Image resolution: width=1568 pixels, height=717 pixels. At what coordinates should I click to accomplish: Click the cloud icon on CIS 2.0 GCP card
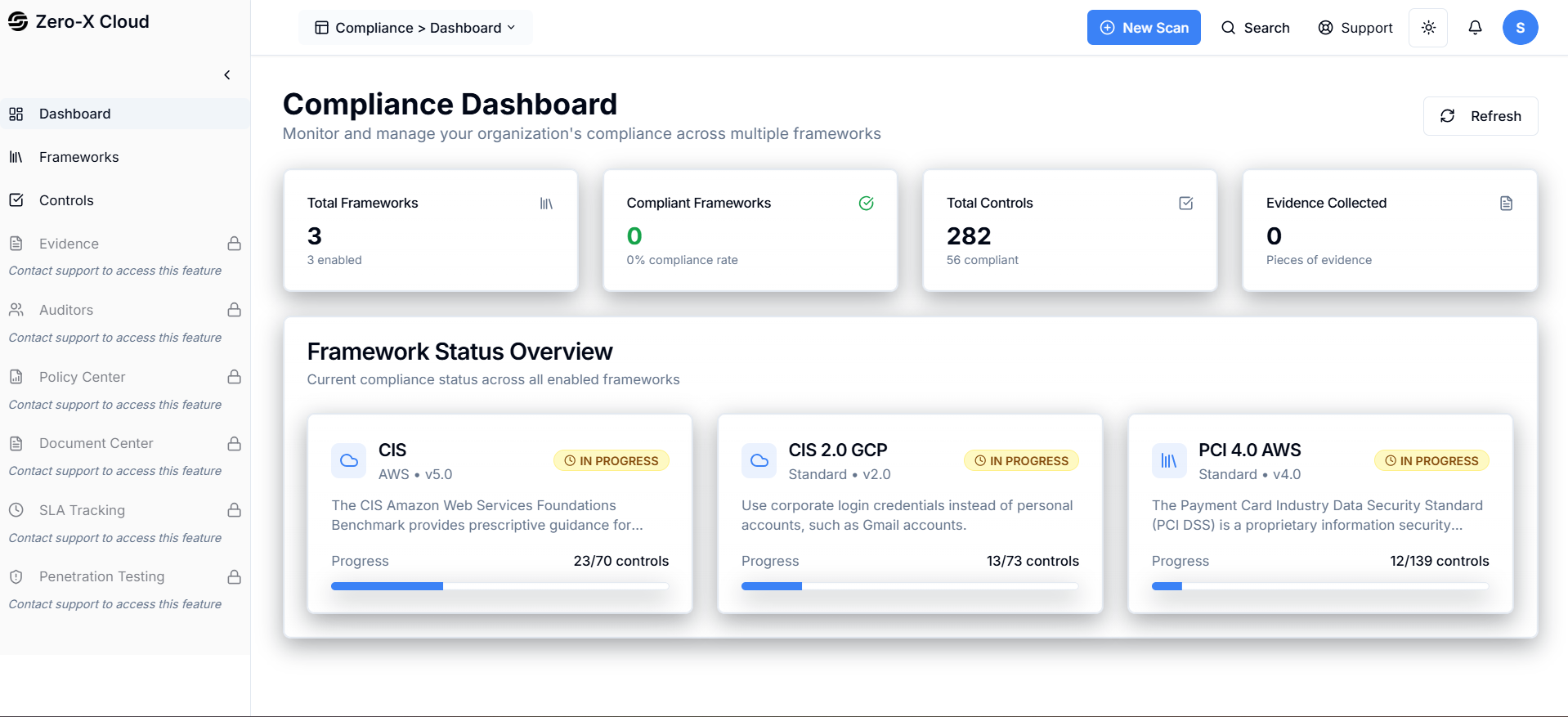(x=759, y=461)
